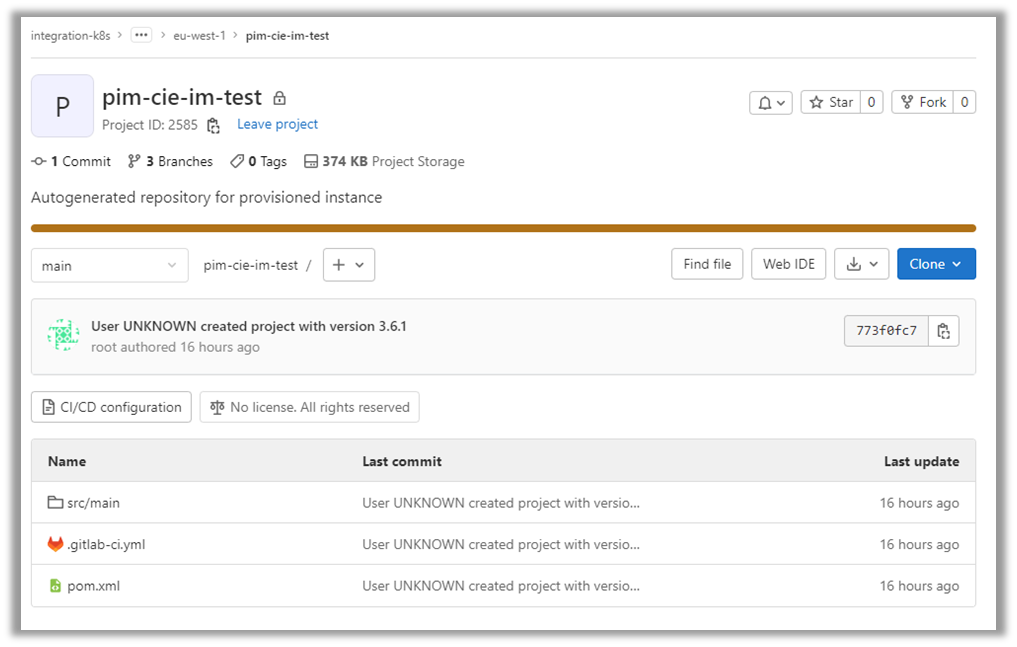Expand the plus add-file dropdown
This screenshot has height=647, width=1017.
(x=348, y=265)
